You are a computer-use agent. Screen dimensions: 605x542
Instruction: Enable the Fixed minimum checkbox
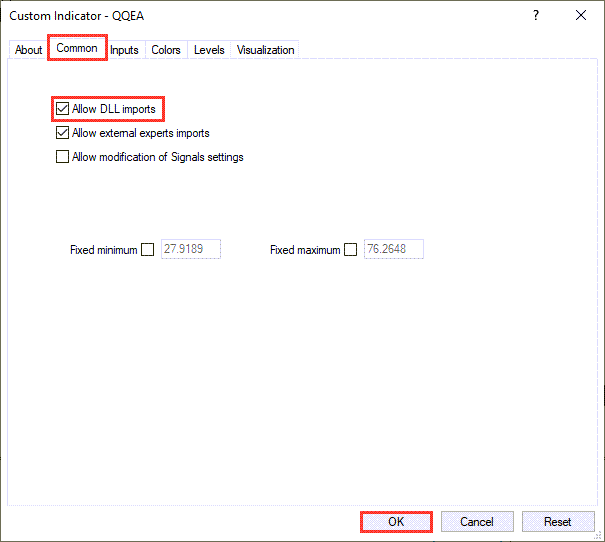pos(147,250)
